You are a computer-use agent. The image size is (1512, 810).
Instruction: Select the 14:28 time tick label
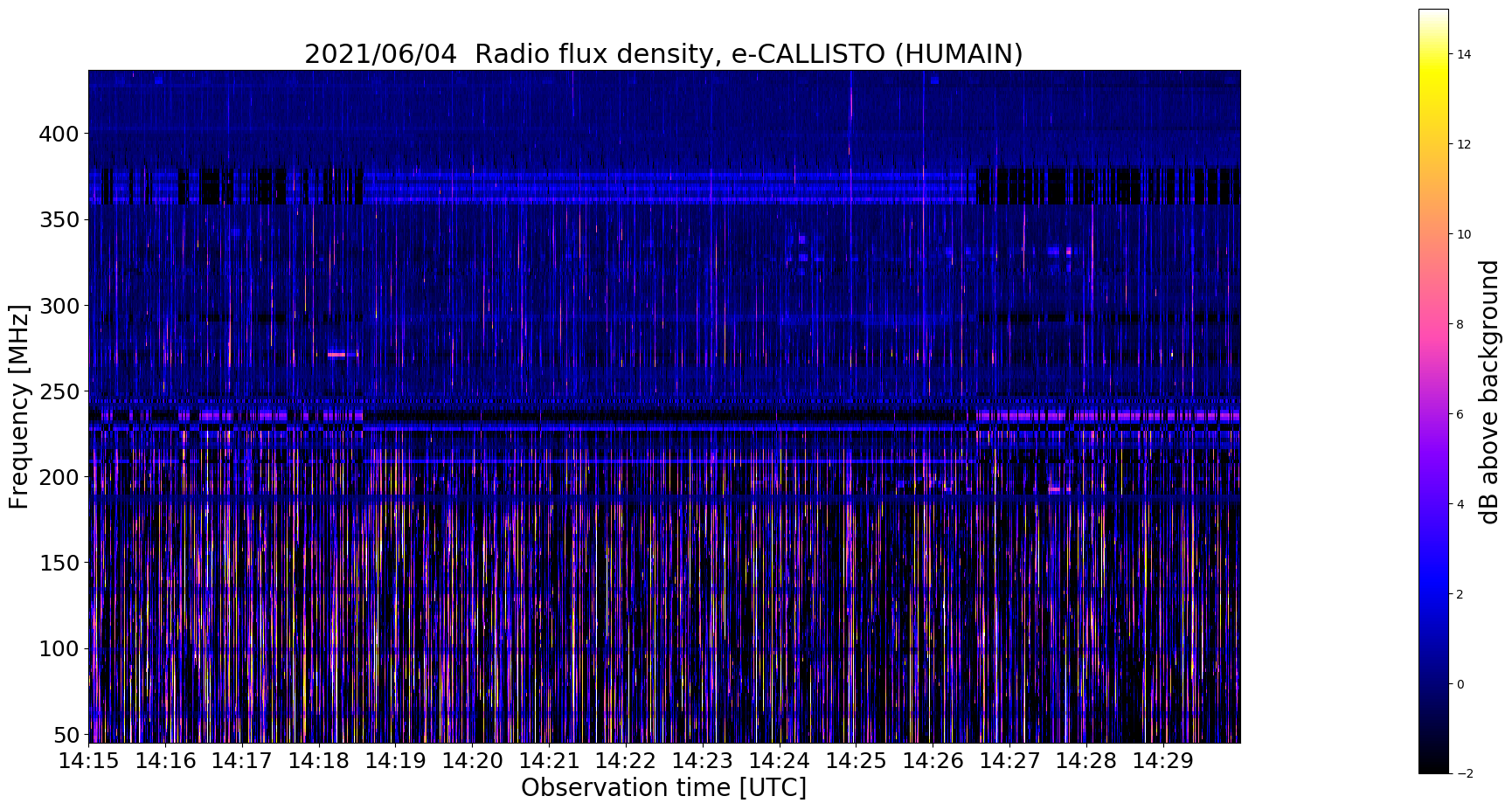coord(1086,760)
